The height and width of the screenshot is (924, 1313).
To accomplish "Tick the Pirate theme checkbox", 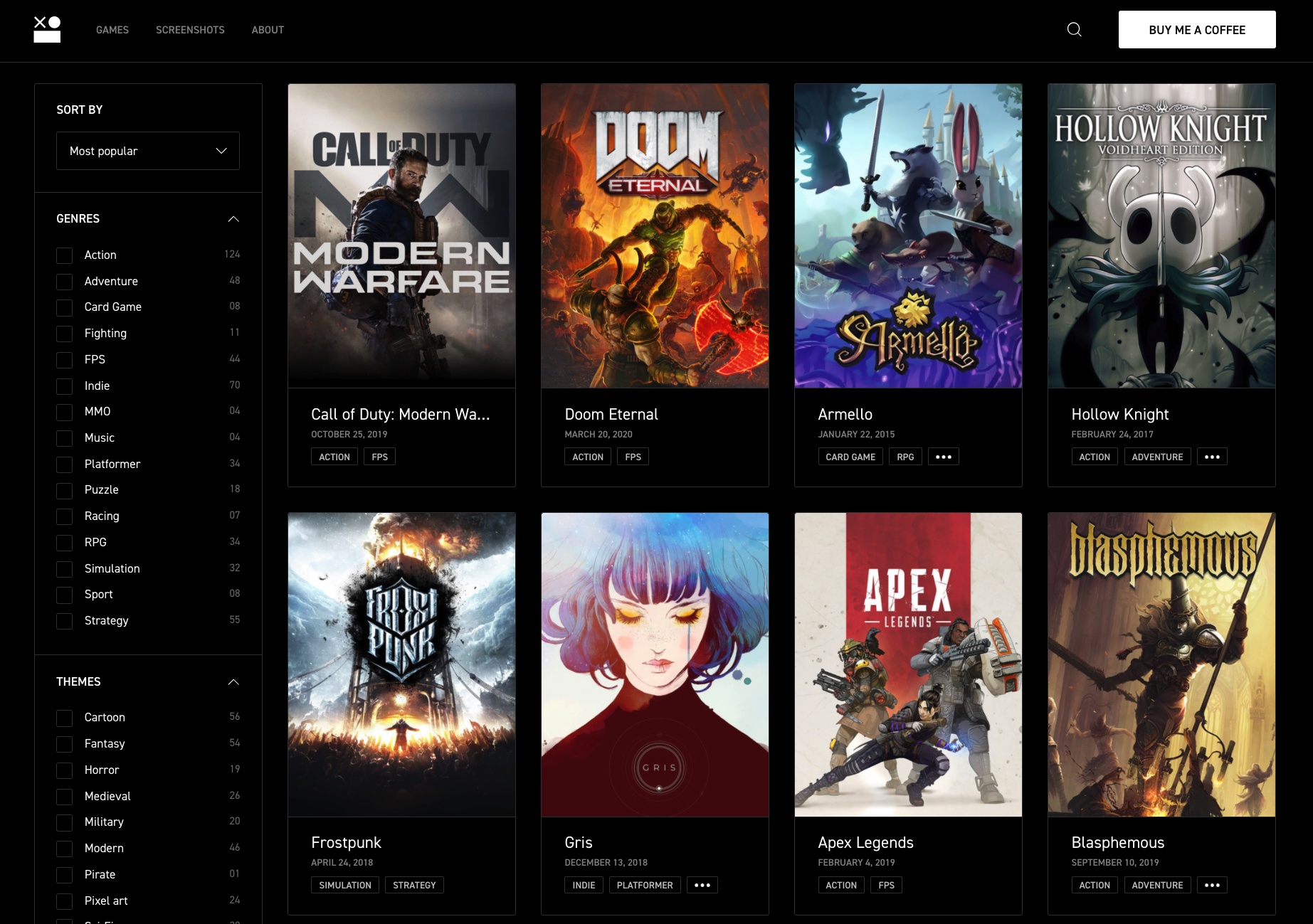I will 65,875.
